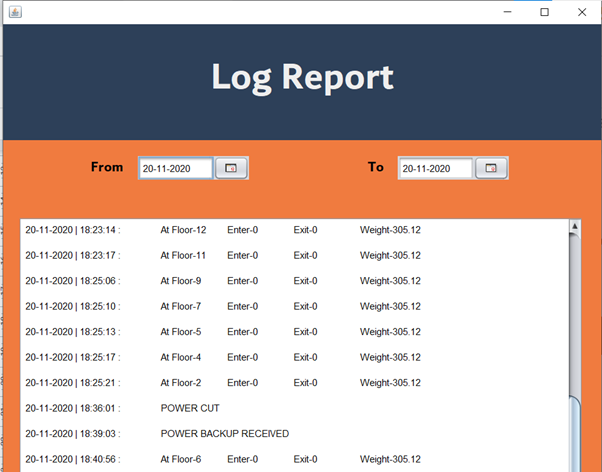
Task: Click 'Enter-0' in the Floor-12 row
Action: (243, 230)
